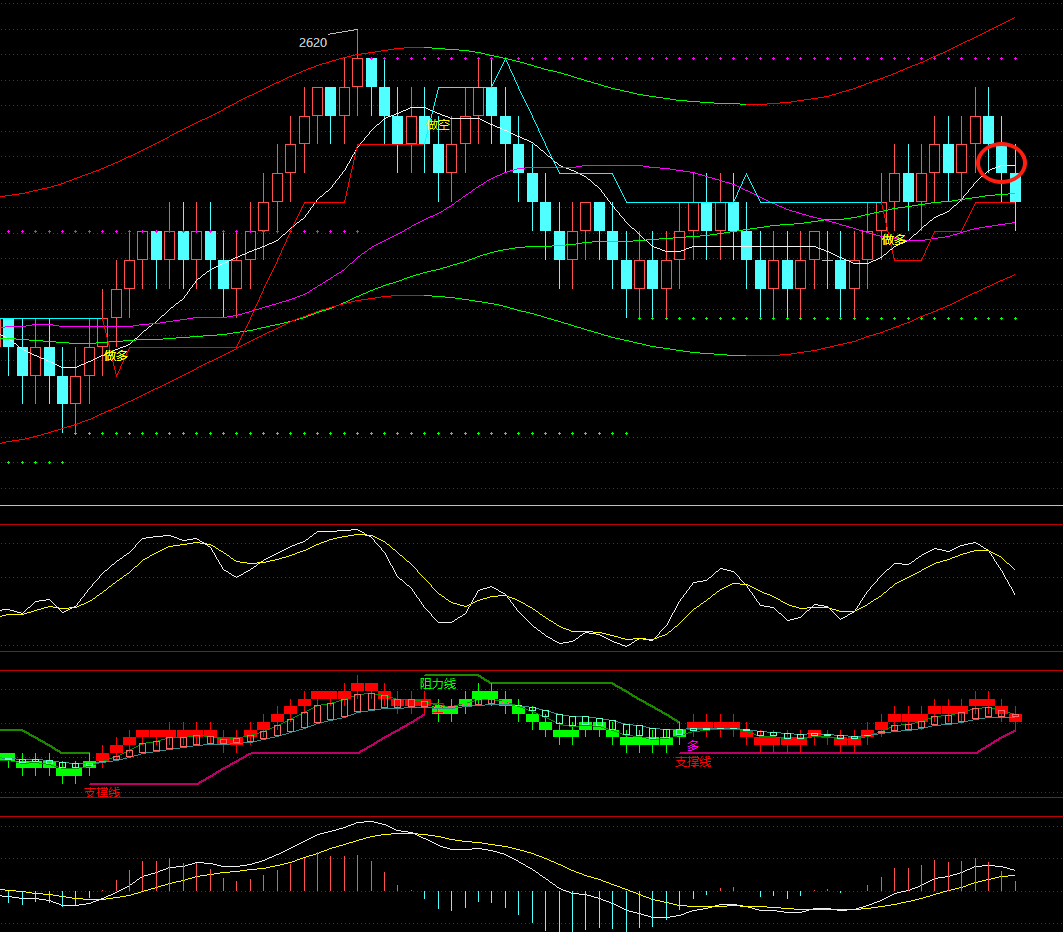Click the latest 做多 signal label
Viewport: 1063px width, 932px height.
894,239
